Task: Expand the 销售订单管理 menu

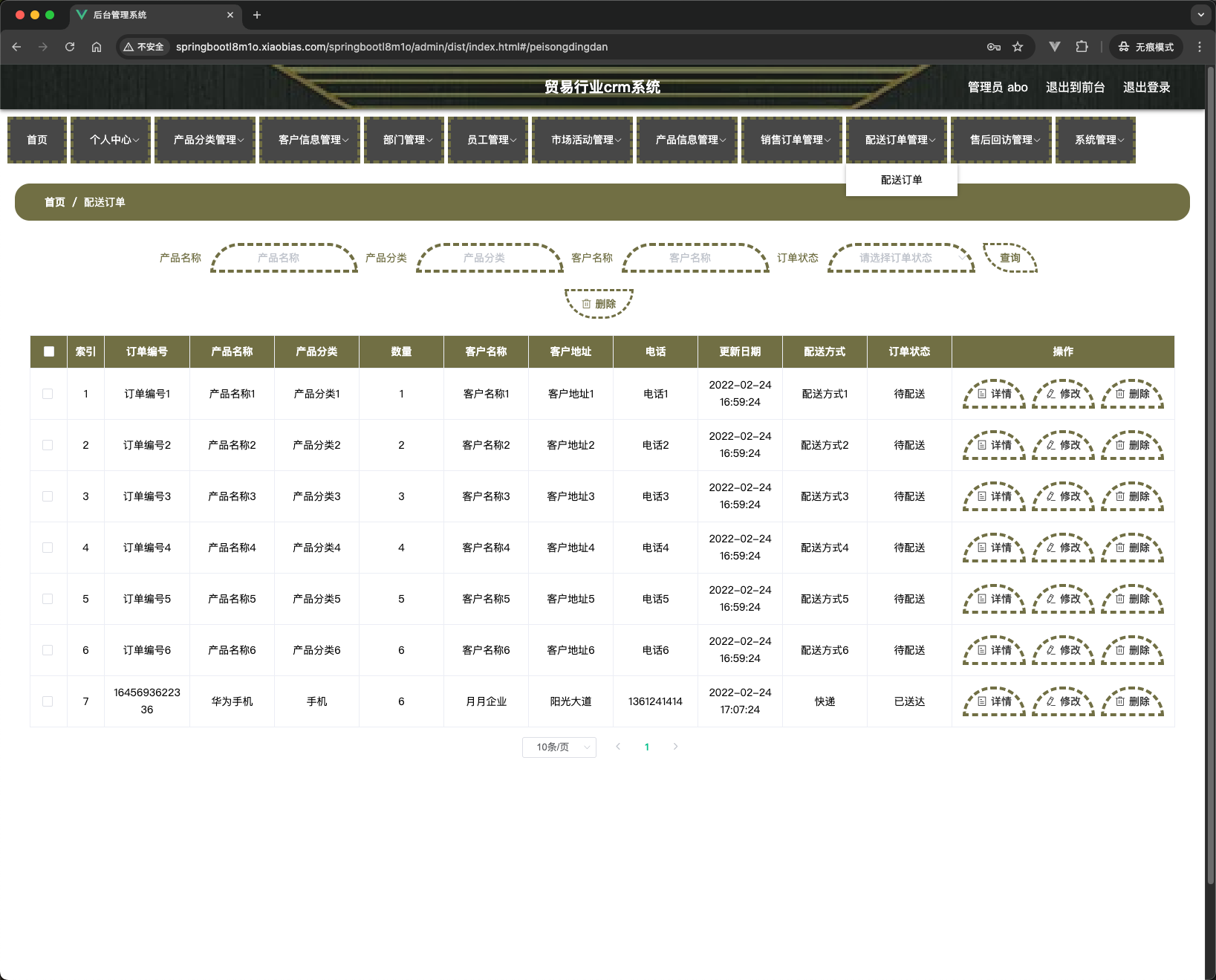Action: point(792,140)
